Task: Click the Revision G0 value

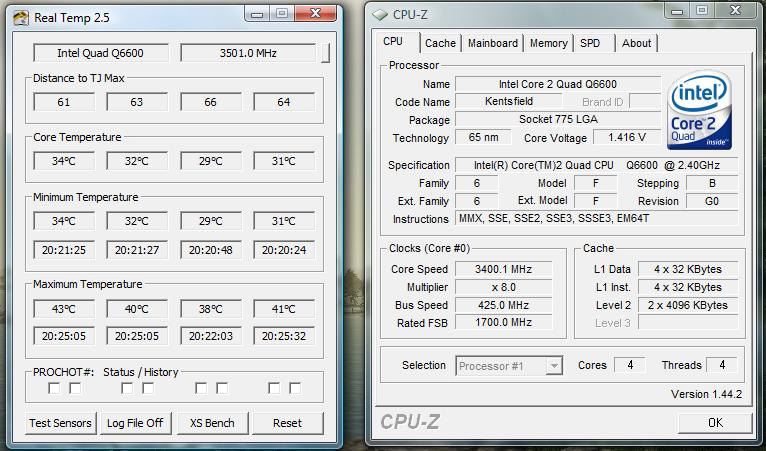Action: coord(712,201)
